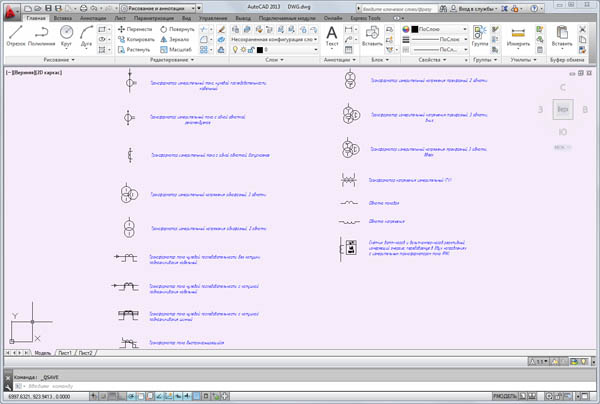The image size is (600, 404).
Task: Open the ПоСлою color swatch dropdown
Action: (x=432, y=29)
